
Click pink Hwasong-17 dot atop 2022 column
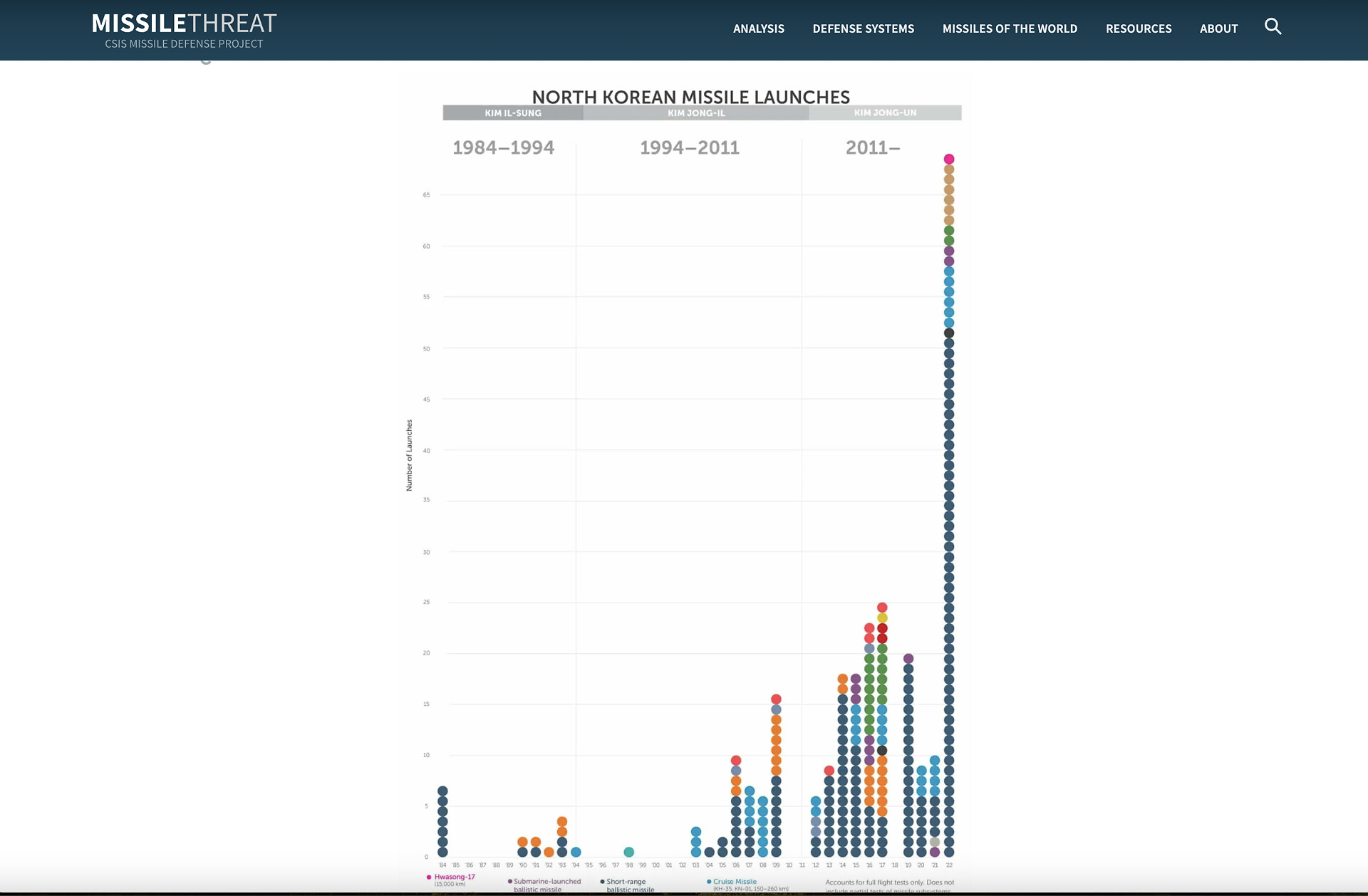949,159
